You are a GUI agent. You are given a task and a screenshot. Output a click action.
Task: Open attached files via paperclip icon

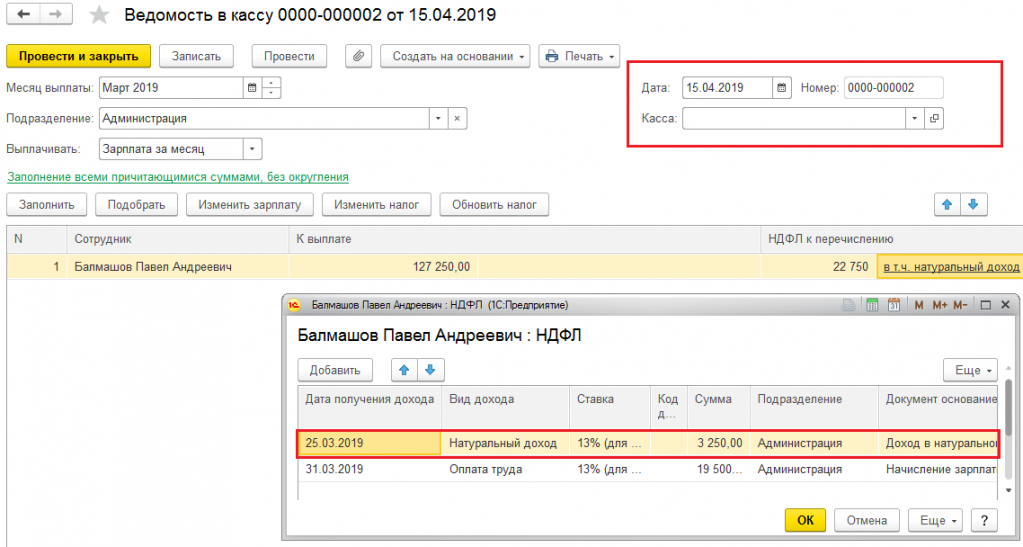click(358, 57)
